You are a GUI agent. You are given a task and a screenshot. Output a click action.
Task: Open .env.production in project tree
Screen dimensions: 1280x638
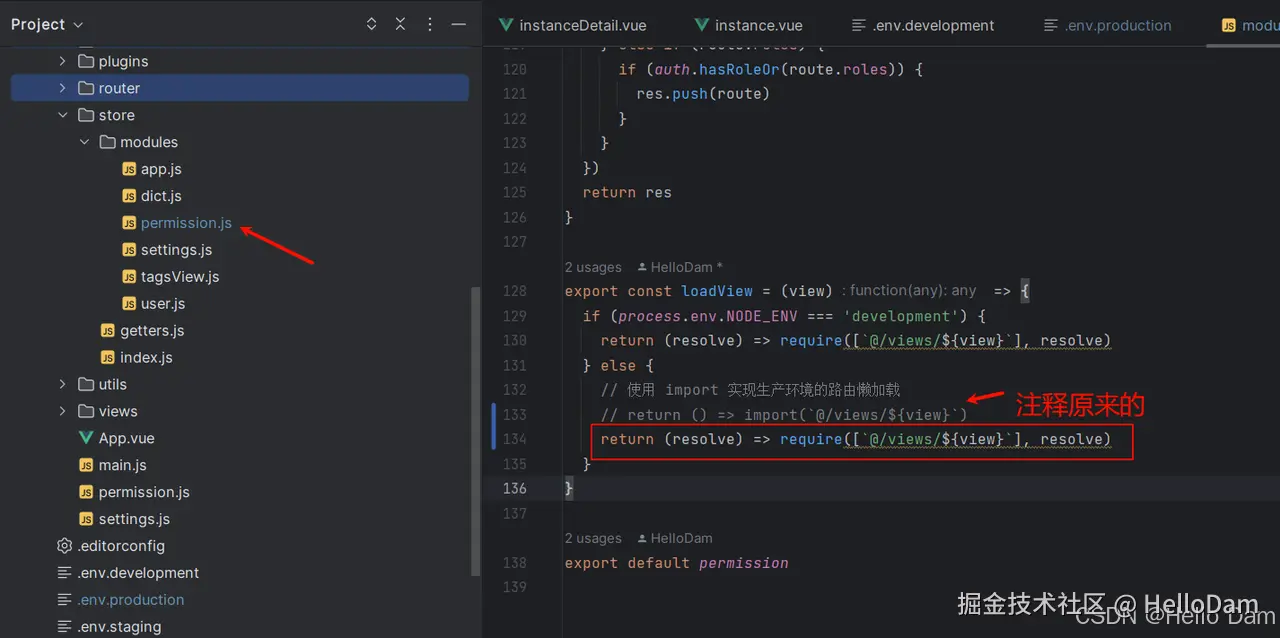(x=131, y=600)
